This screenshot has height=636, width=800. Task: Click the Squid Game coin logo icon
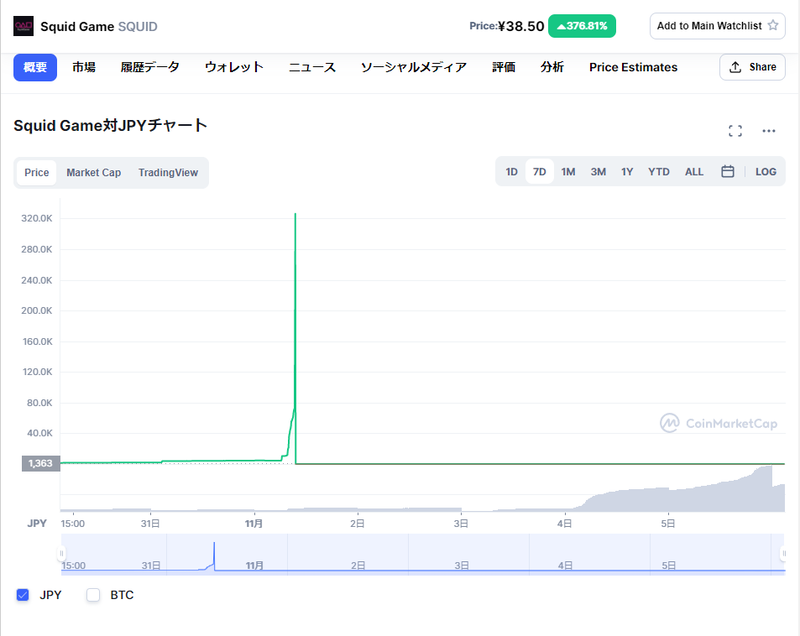pyautogui.click(x=23, y=26)
